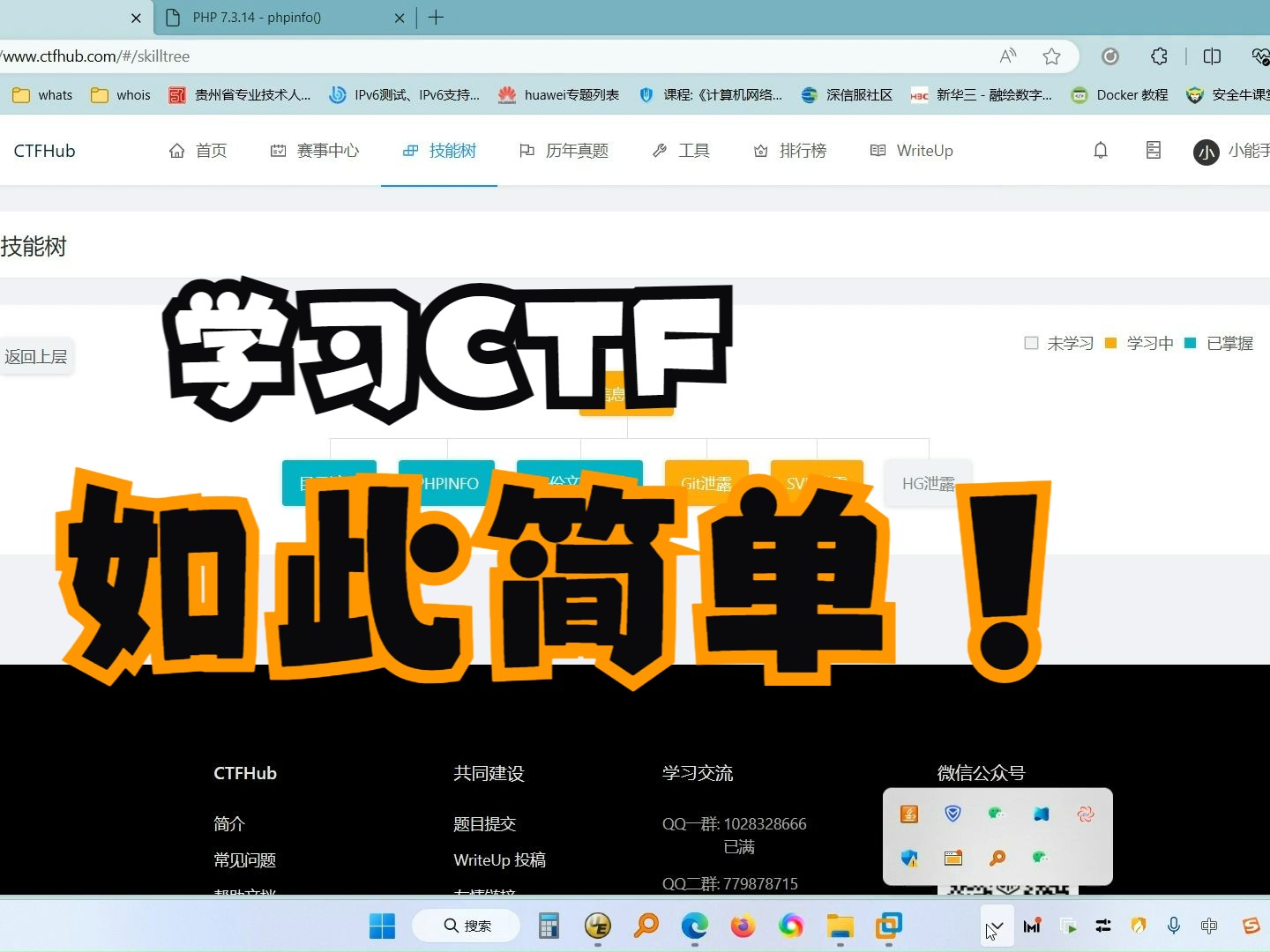Open the 安全牛课堂 bookmark
Image resolution: width=1270 pixels, height=952 pixels.
coord(1228,95)
